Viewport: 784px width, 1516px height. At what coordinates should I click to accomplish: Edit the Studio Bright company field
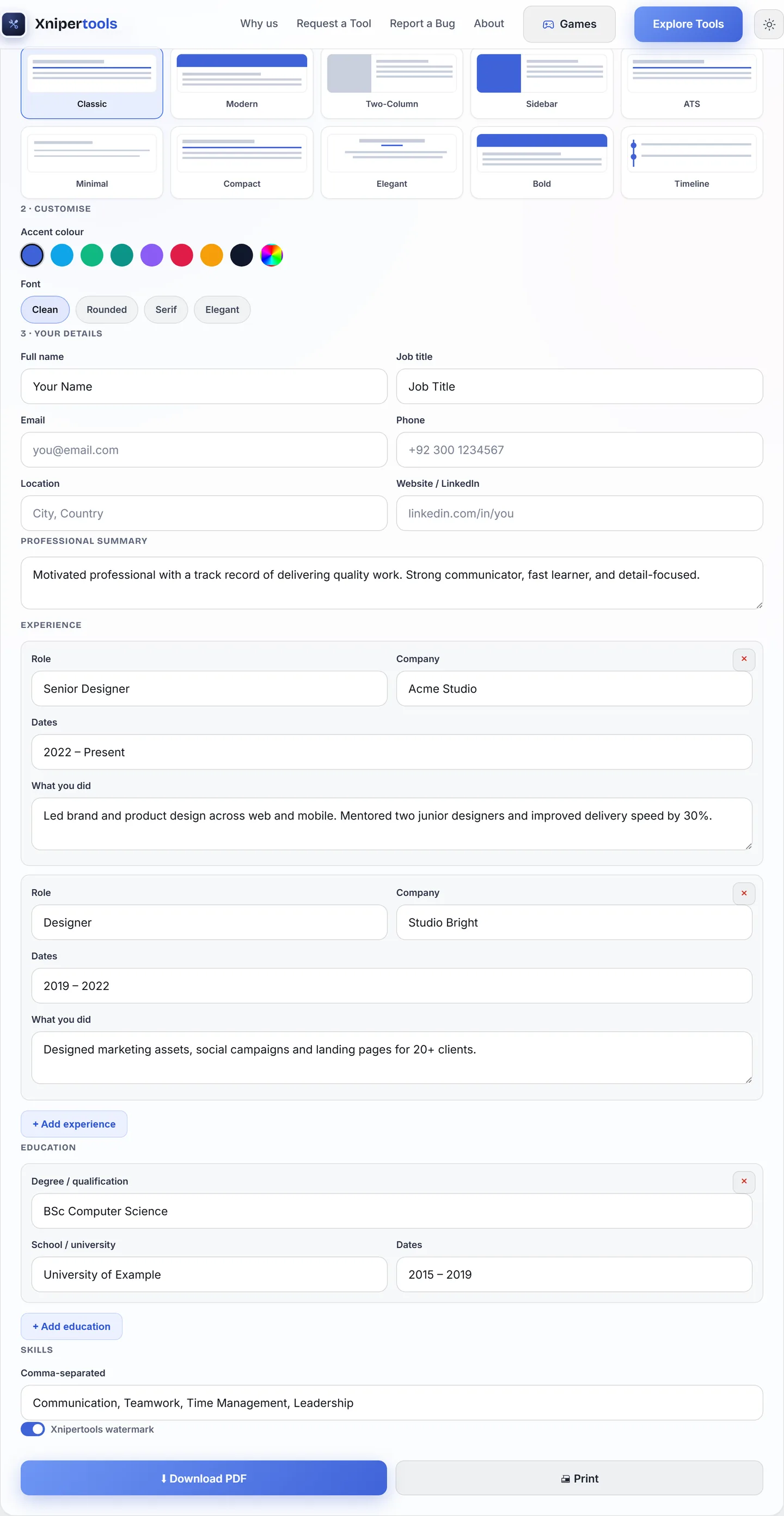pos(574,923)
